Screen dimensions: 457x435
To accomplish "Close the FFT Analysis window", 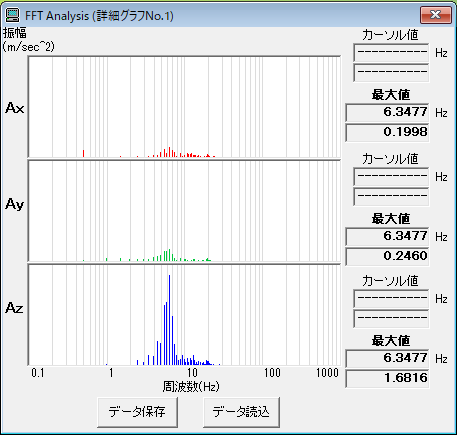I will (x=436, y=15).
